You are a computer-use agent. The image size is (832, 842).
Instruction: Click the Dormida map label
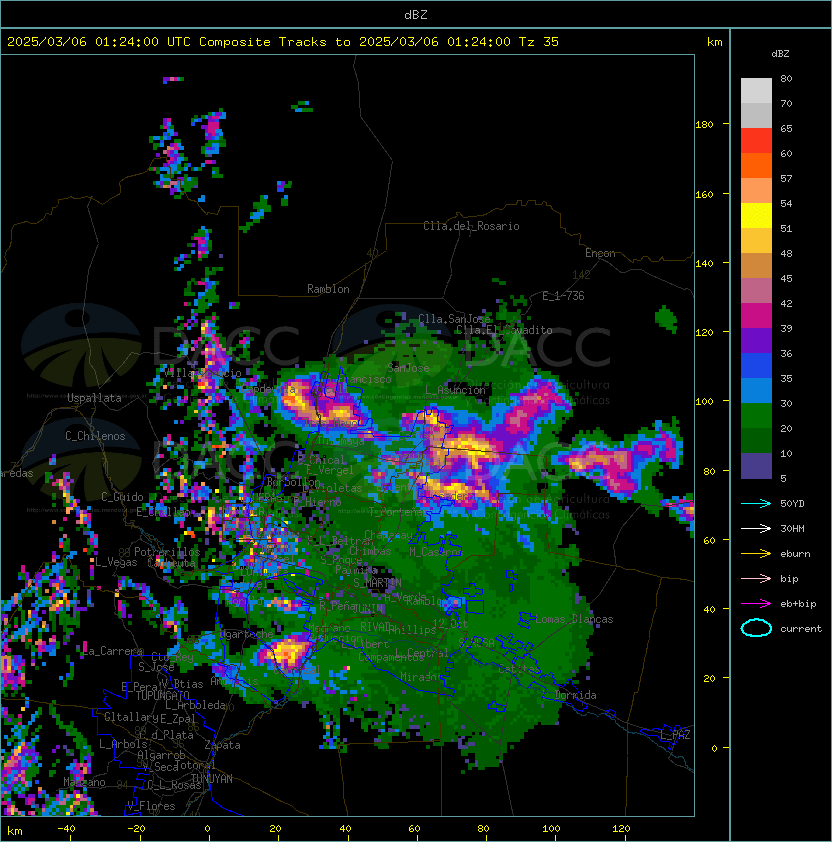(x=575, y=695)
